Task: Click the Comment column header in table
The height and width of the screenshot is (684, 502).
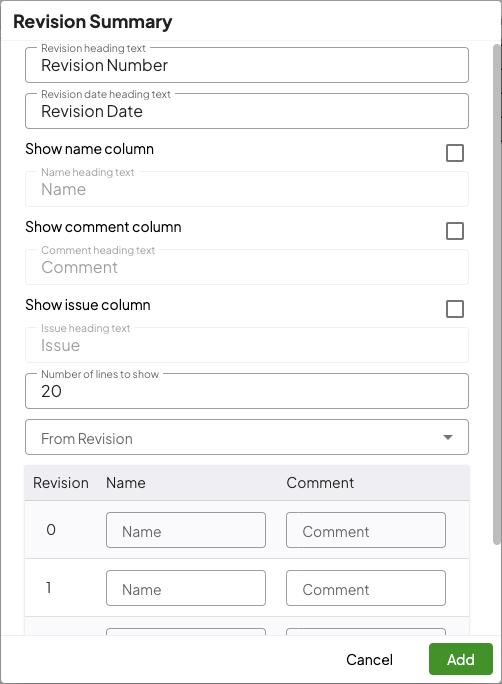Action: (x=320, y=483)
